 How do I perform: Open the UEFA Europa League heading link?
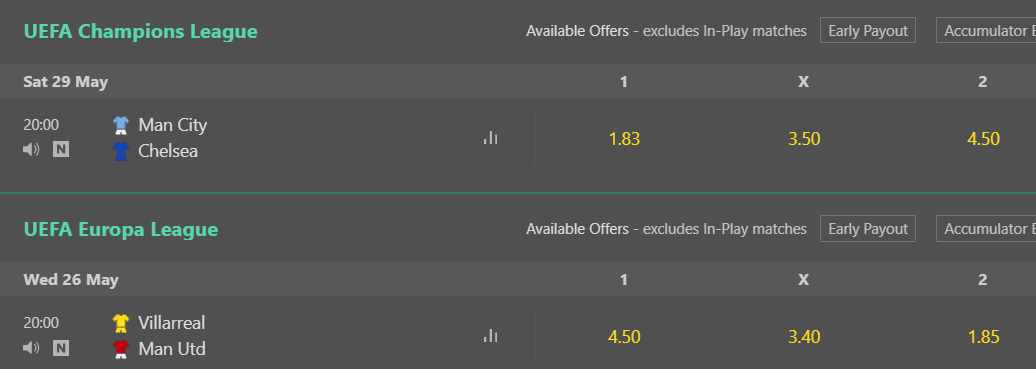click(x=121, y=229)
